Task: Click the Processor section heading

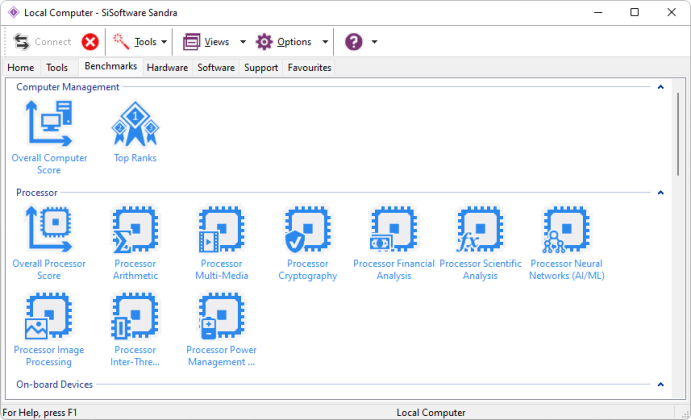Action: coord(37,193)
